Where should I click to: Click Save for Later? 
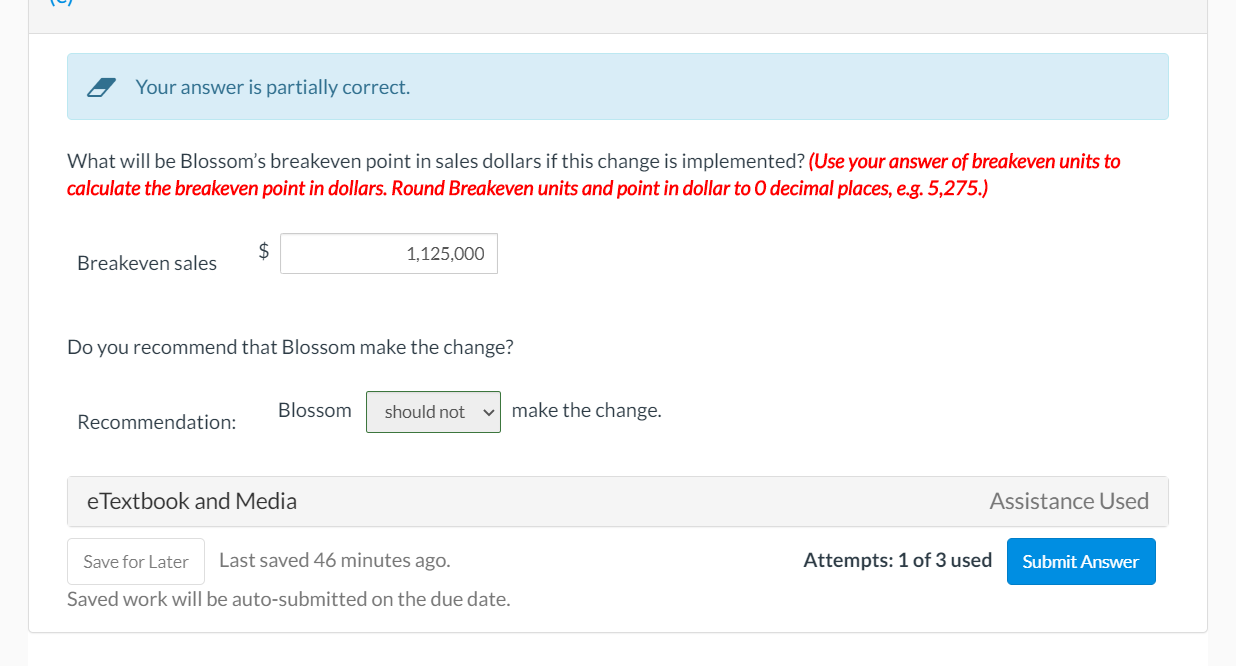tap(135, 561)
